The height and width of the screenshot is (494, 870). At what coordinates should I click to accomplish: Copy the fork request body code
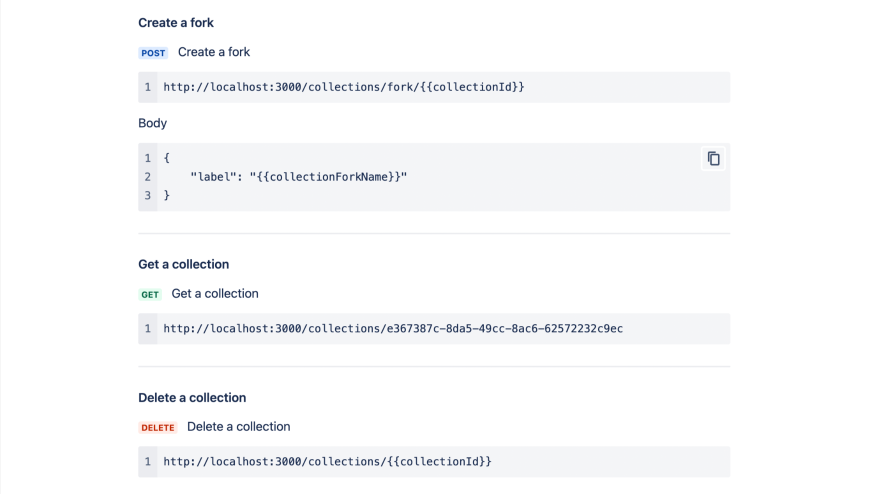tap(713, 159)
